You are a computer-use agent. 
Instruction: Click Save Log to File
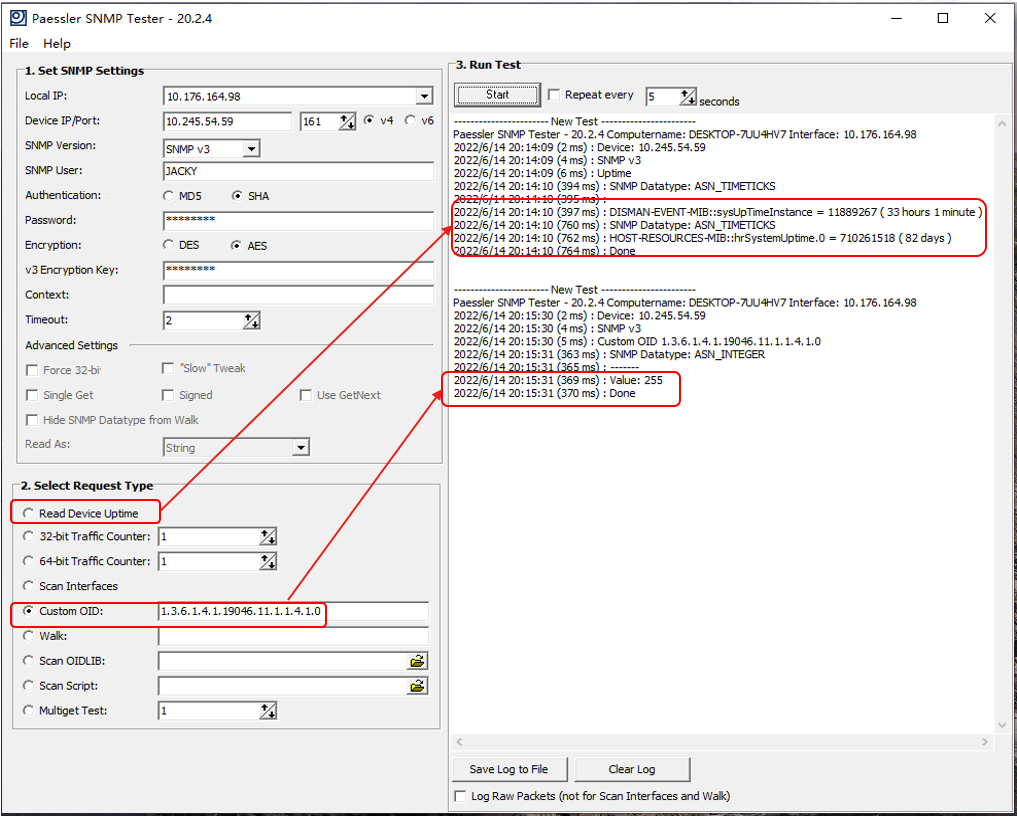[x=509, y=769]
